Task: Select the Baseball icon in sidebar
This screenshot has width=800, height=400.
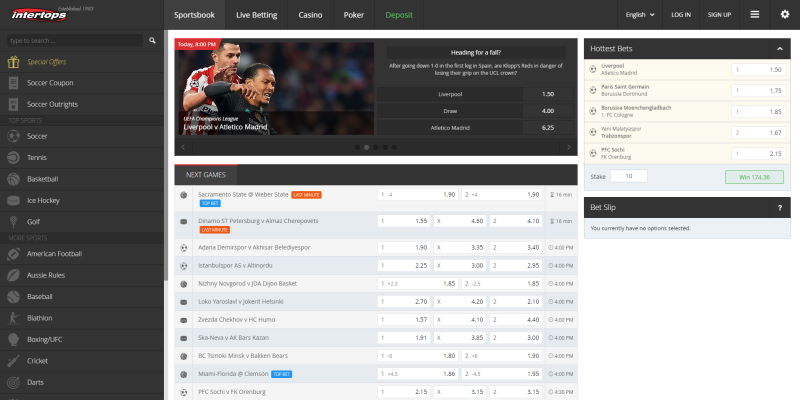Action: click(x=13, y=296)
